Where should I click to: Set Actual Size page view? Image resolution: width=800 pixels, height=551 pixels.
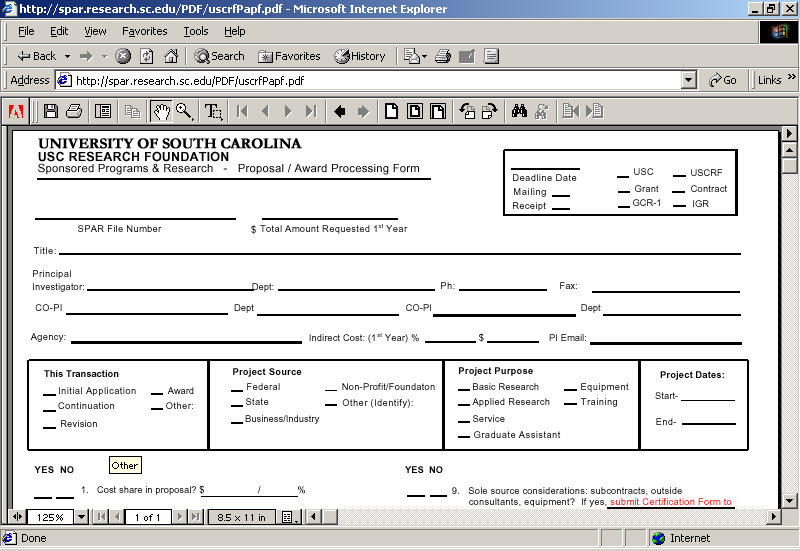click(x=391, y=111)
